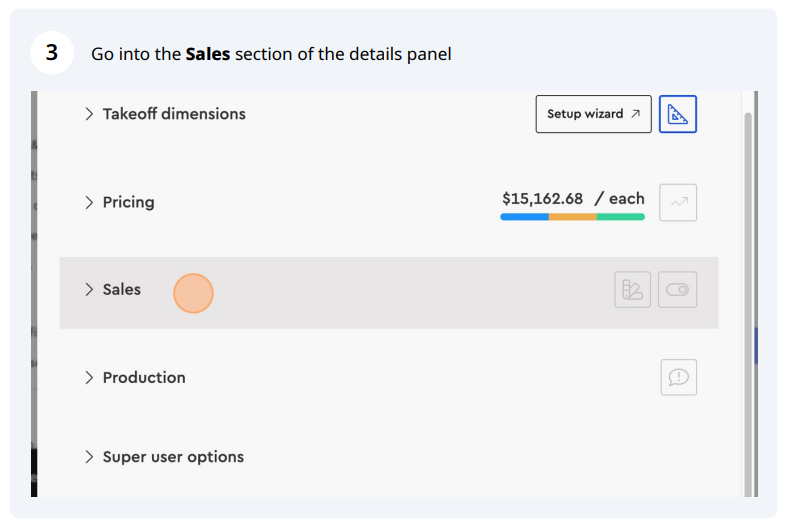Click the Sales swatch edit icon
The width and height of the screenshot is (789, 520).
click(x=633, y=290)
